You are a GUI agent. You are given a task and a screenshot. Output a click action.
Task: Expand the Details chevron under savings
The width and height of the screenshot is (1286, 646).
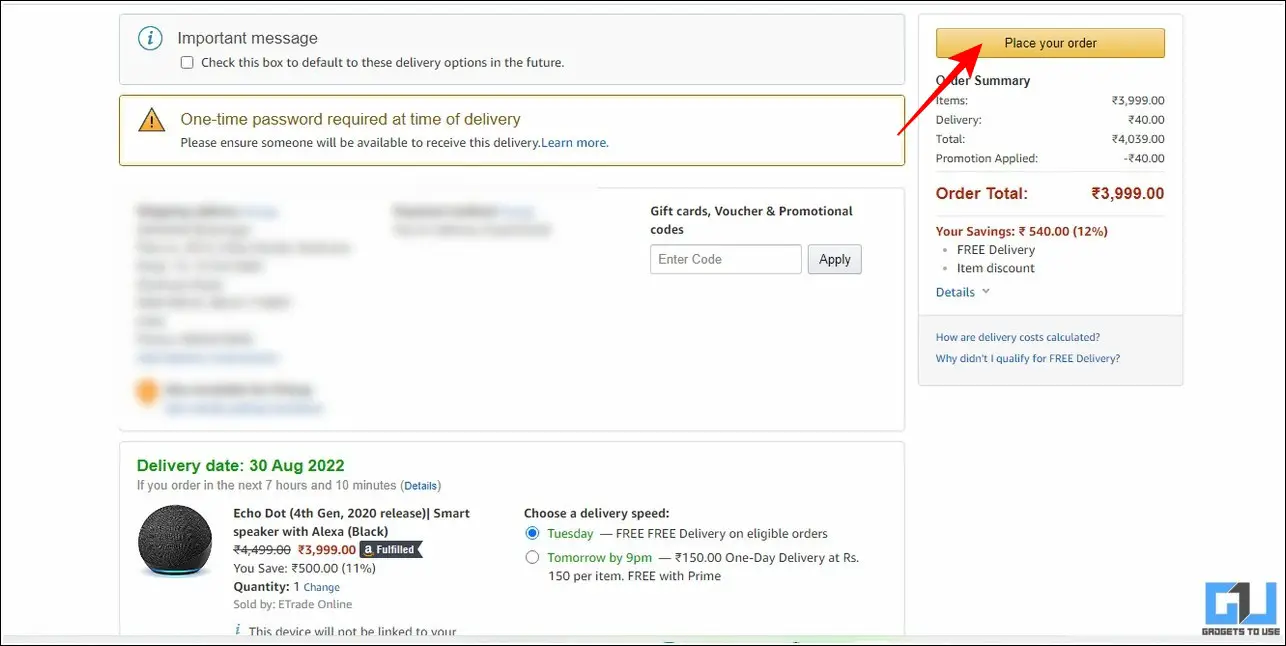point(986,292)
